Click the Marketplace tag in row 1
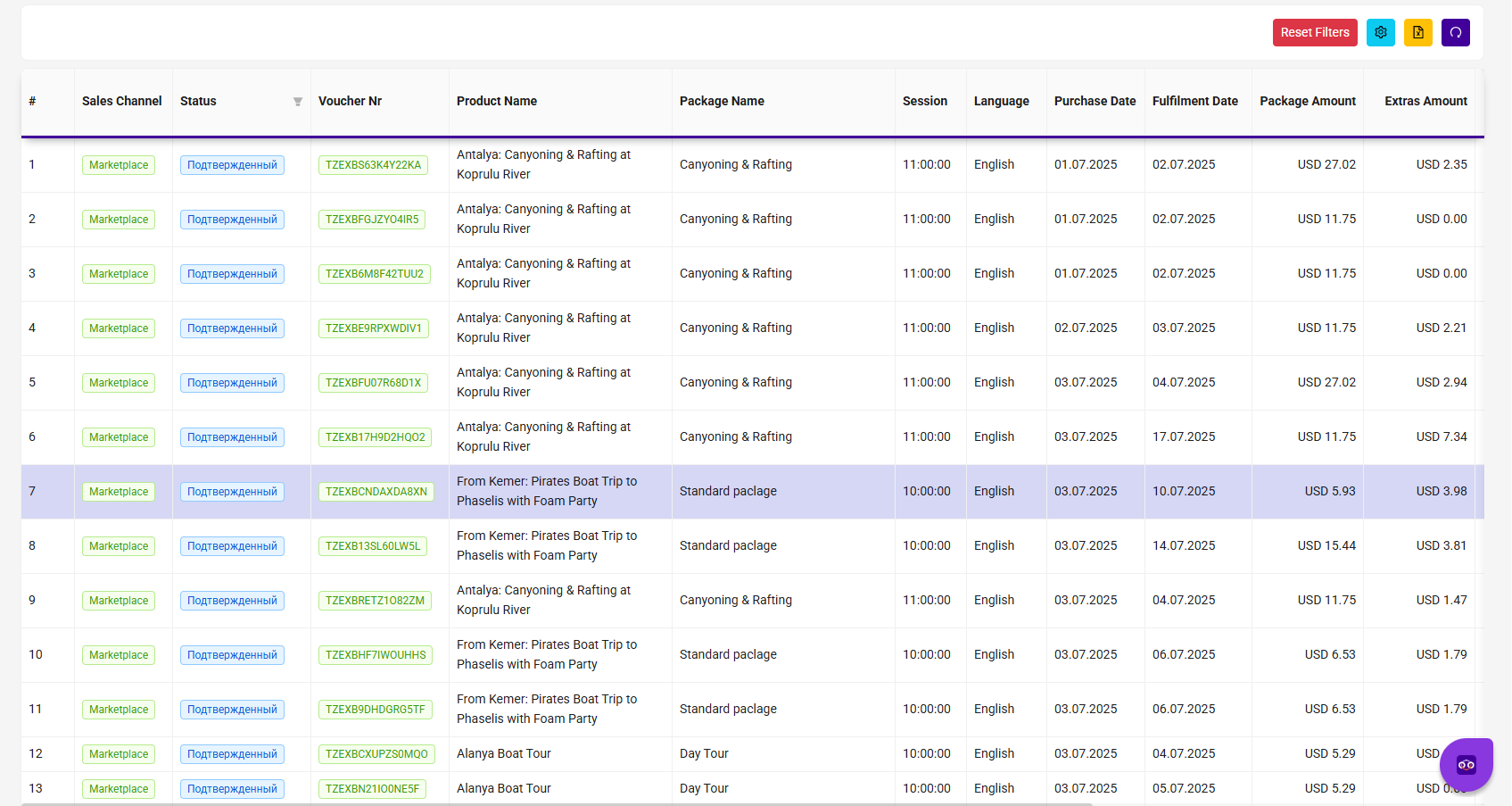The width and height of the screenshot is (1512, 806). (119, 165)
